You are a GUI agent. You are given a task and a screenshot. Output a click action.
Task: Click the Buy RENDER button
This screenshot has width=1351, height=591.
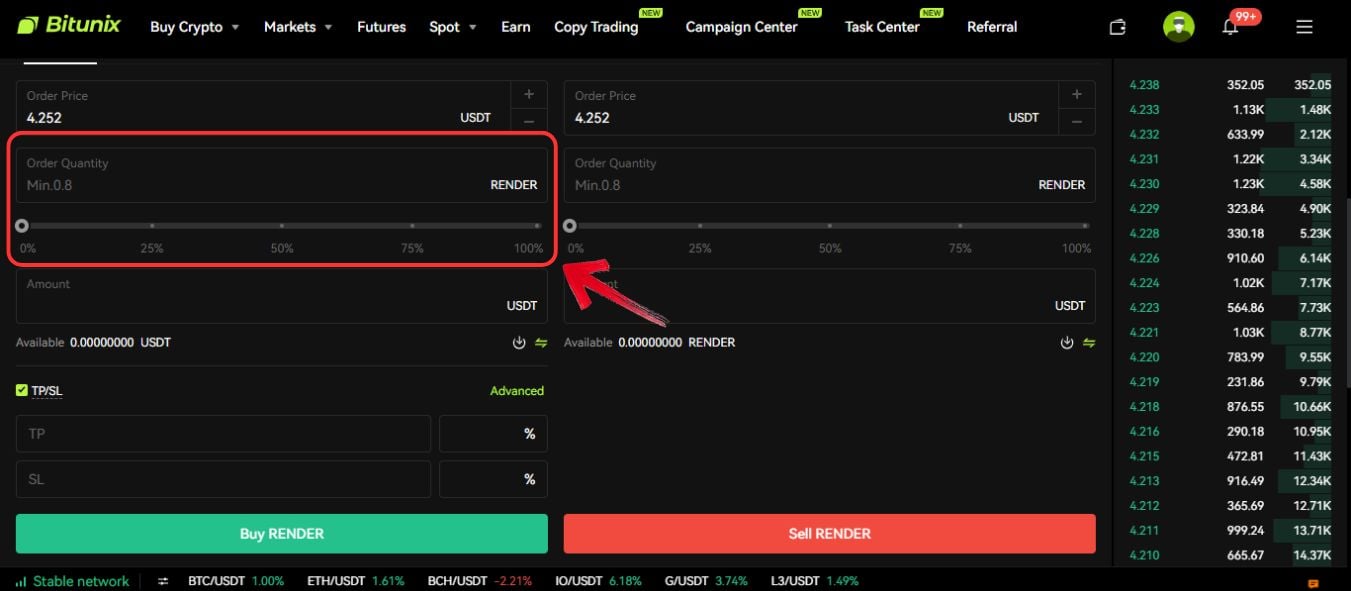pos(282,533)
